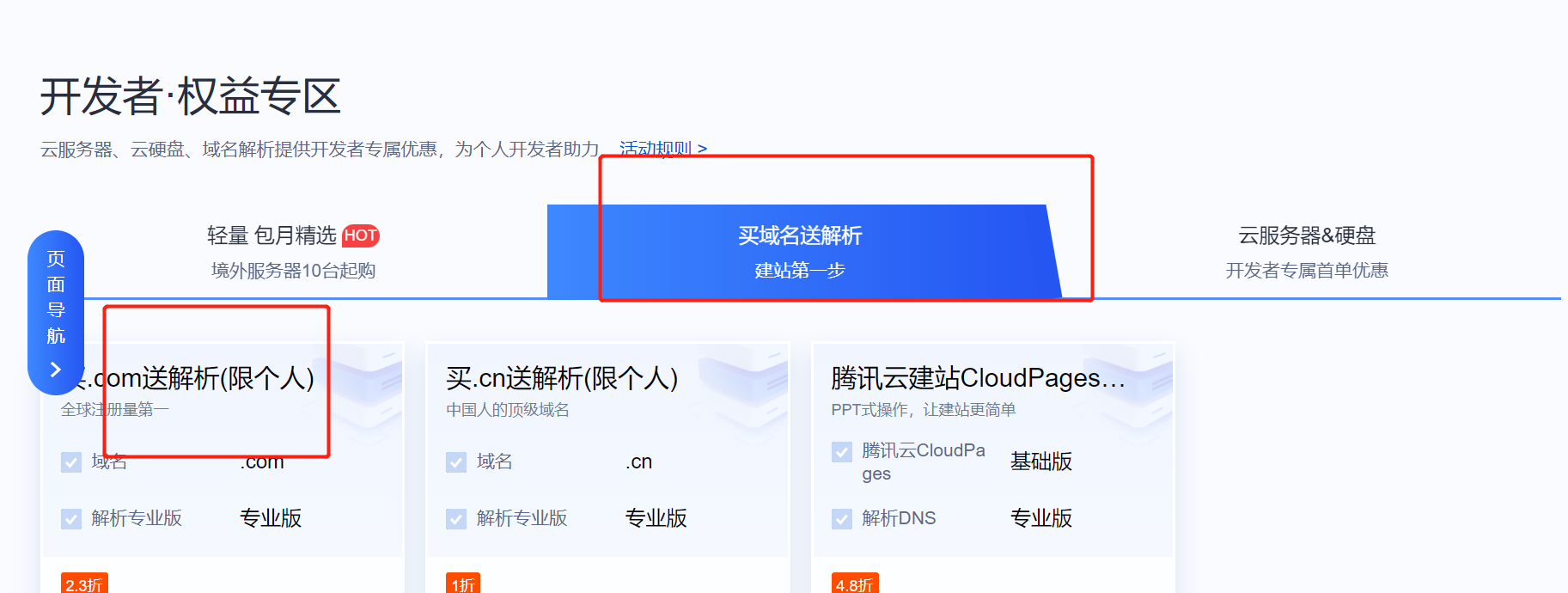Toggle 腾讯云CloudPages checkbox
The image size is (1568, 593).
click(842, 451)
